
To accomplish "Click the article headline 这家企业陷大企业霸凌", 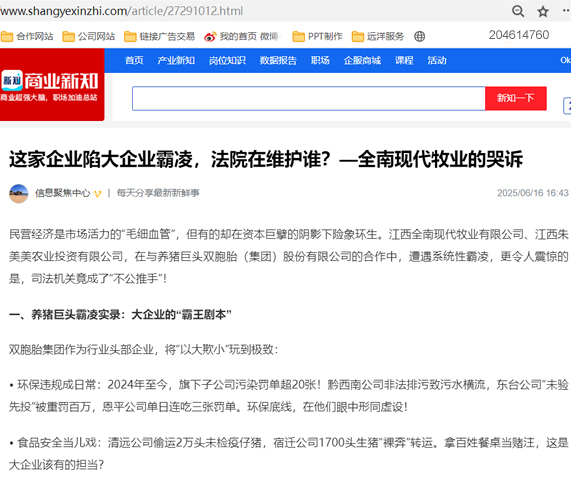I will tap(266, 159).
